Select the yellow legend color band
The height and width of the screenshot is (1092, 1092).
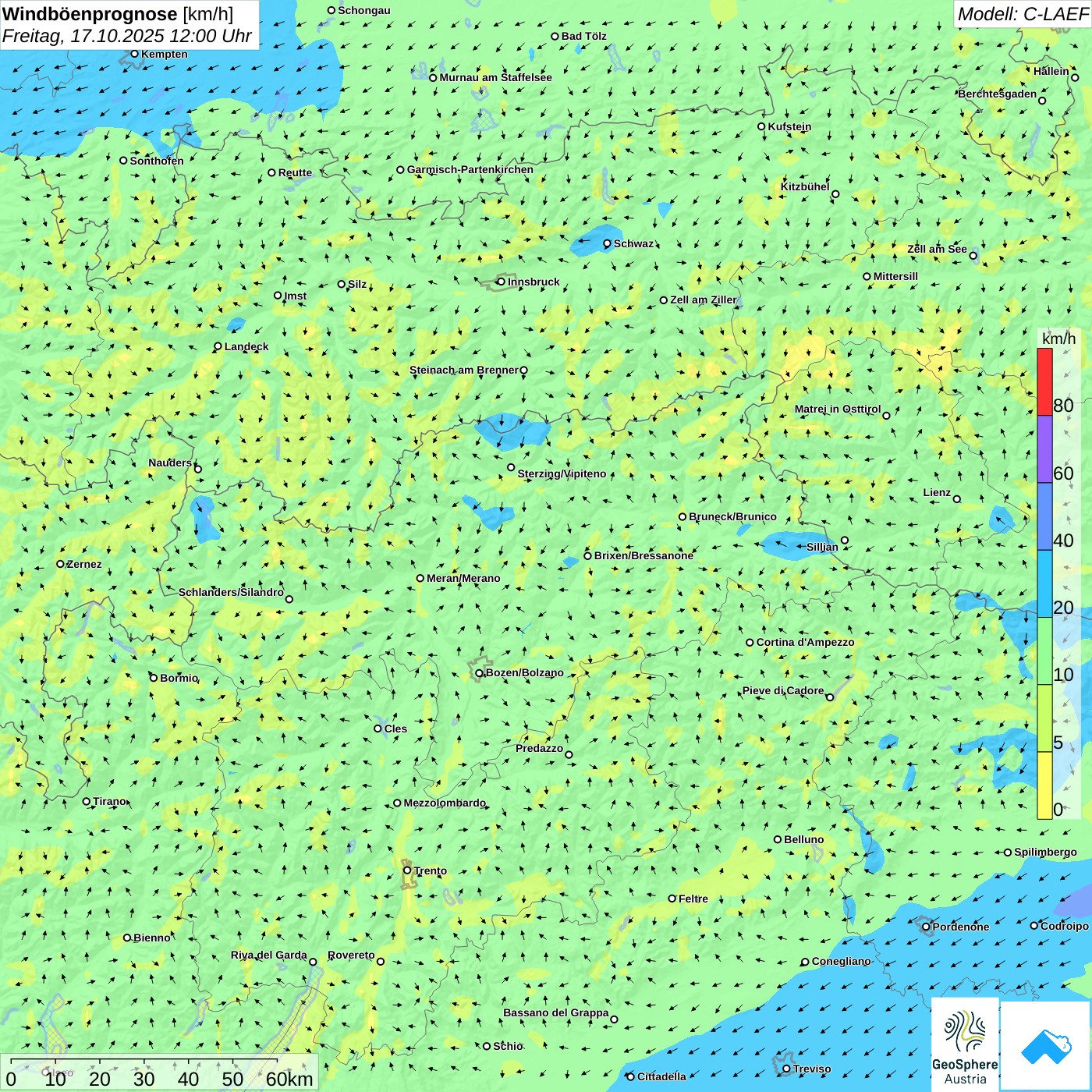tap(1044, 785)
